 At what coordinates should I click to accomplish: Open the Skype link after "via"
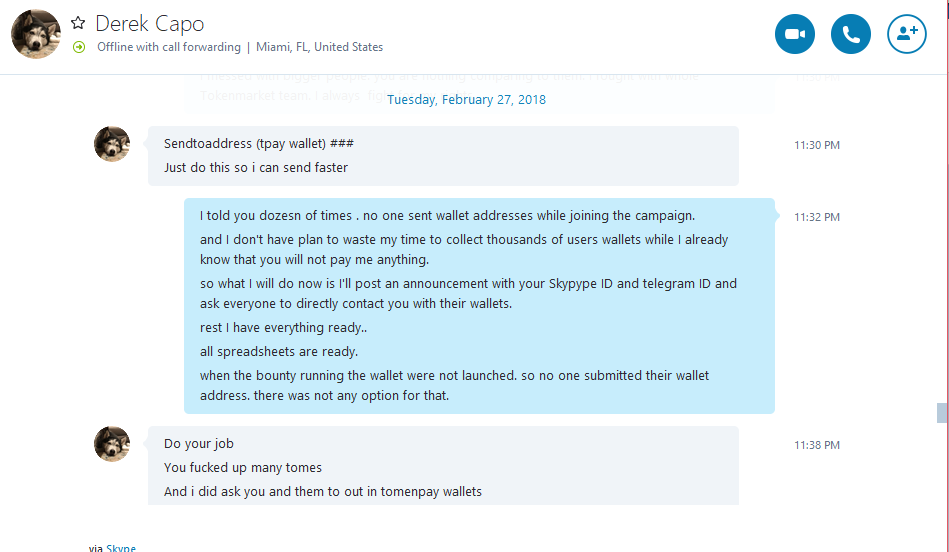point(121,548)
